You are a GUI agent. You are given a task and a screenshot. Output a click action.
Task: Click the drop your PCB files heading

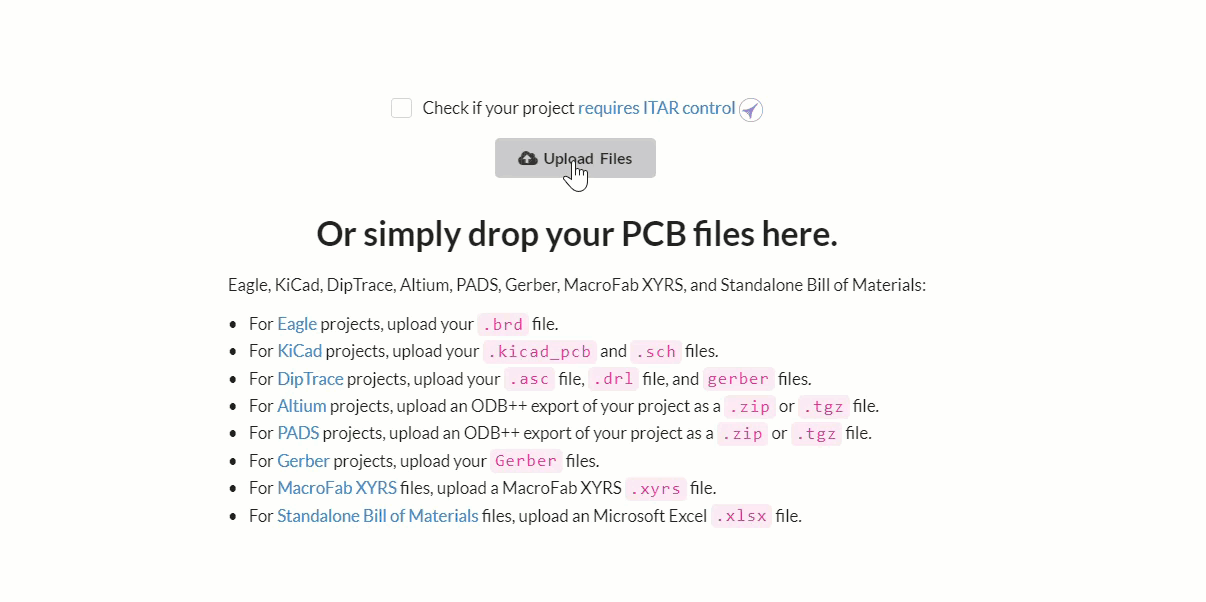(577, 233)
